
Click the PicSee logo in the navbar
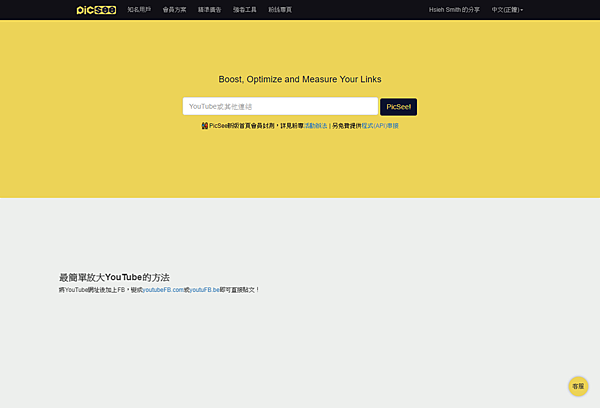click(x=96, y=10)
